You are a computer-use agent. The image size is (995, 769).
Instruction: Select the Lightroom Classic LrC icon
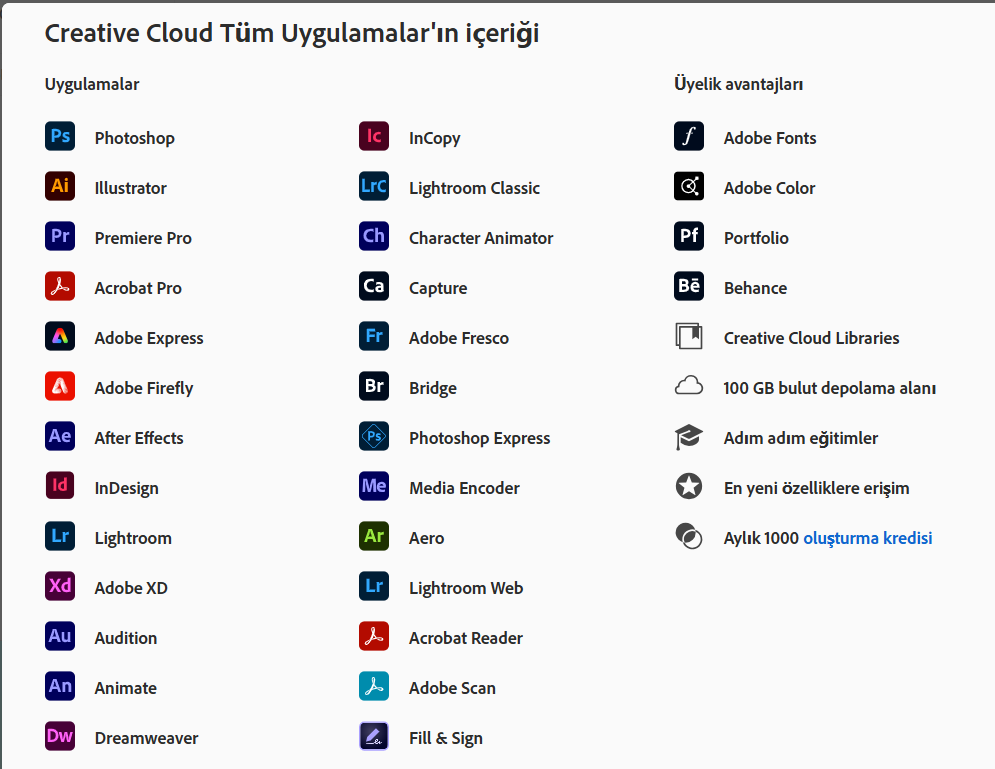pyautogui.click(x=374, y=186)
